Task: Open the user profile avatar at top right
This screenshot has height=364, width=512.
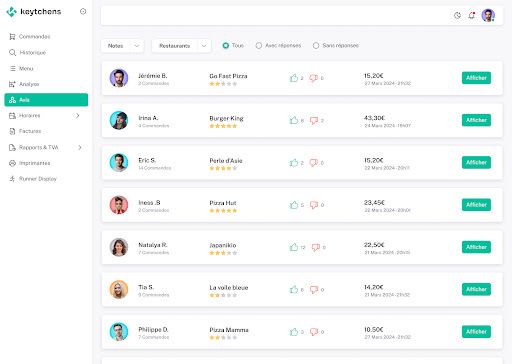Action: (x=488, y=15)
